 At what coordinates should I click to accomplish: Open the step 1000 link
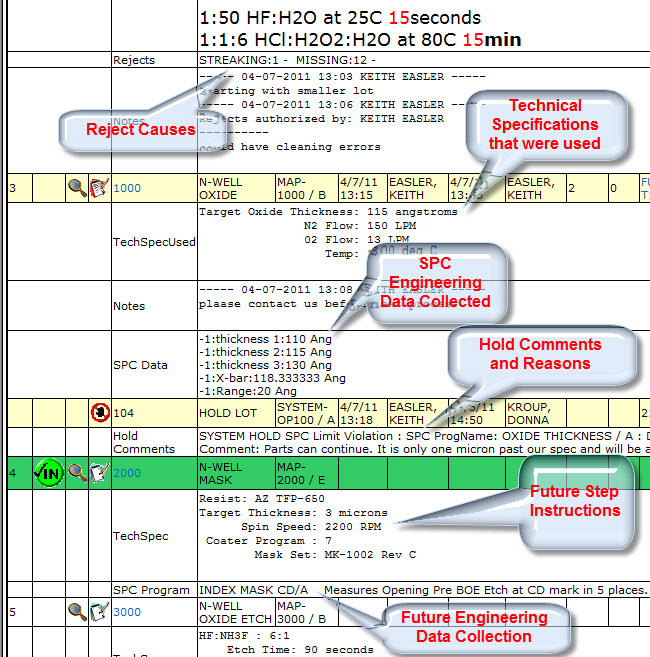click(127, 188)
